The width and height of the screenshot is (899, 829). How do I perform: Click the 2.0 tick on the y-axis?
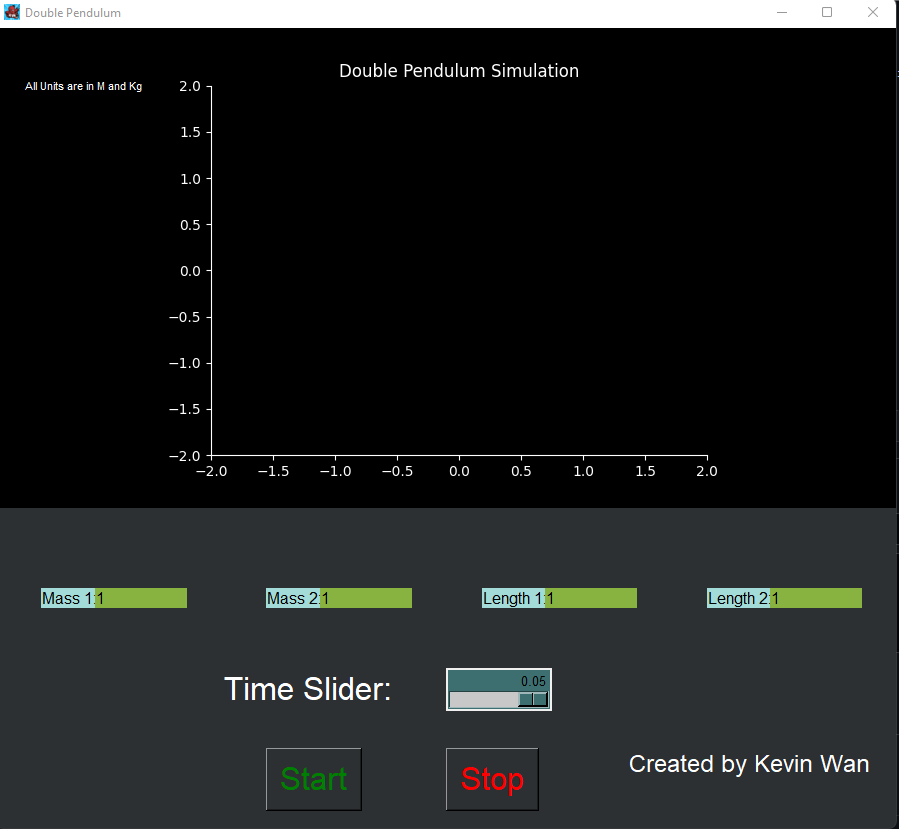(x=190, y=86)
